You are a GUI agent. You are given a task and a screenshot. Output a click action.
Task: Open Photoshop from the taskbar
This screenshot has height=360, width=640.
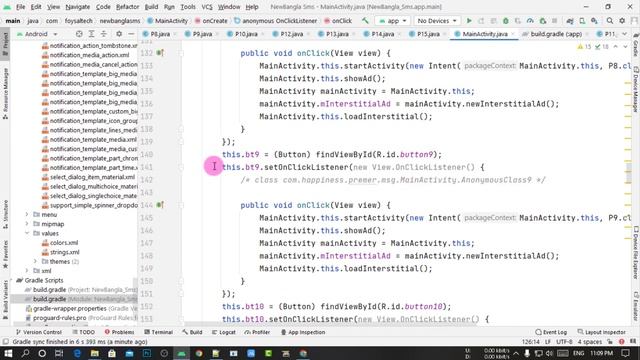(x=147, y=353)
